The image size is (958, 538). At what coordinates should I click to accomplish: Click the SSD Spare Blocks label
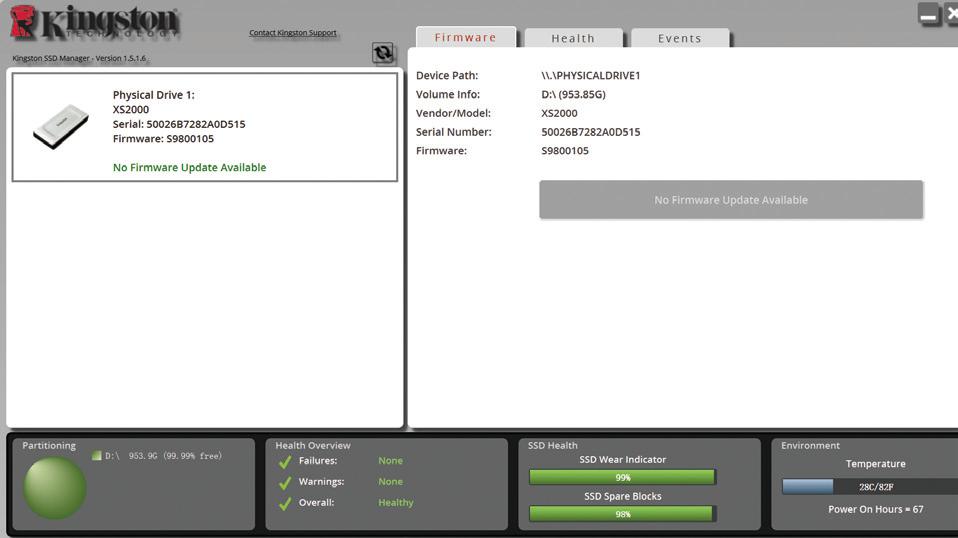pos(623,496)
